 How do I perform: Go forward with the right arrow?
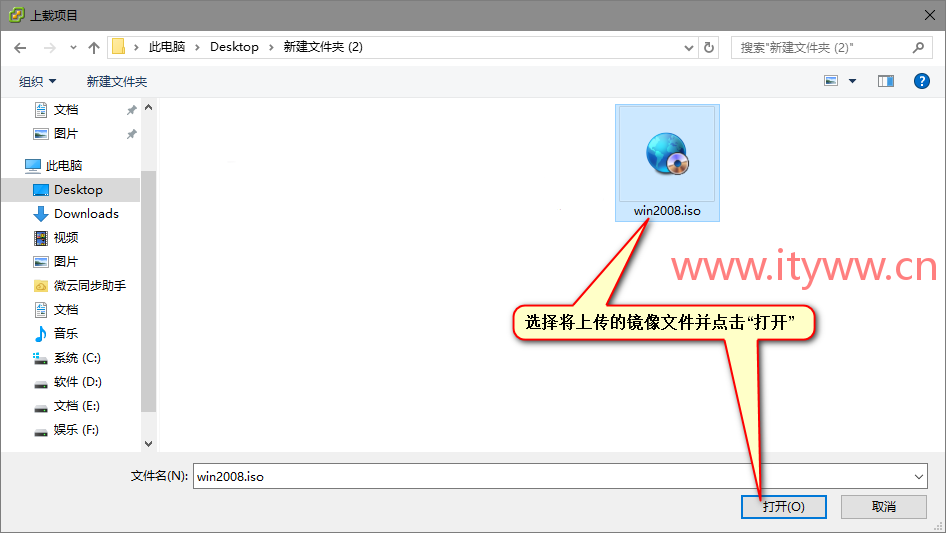(x=50, y=48)
